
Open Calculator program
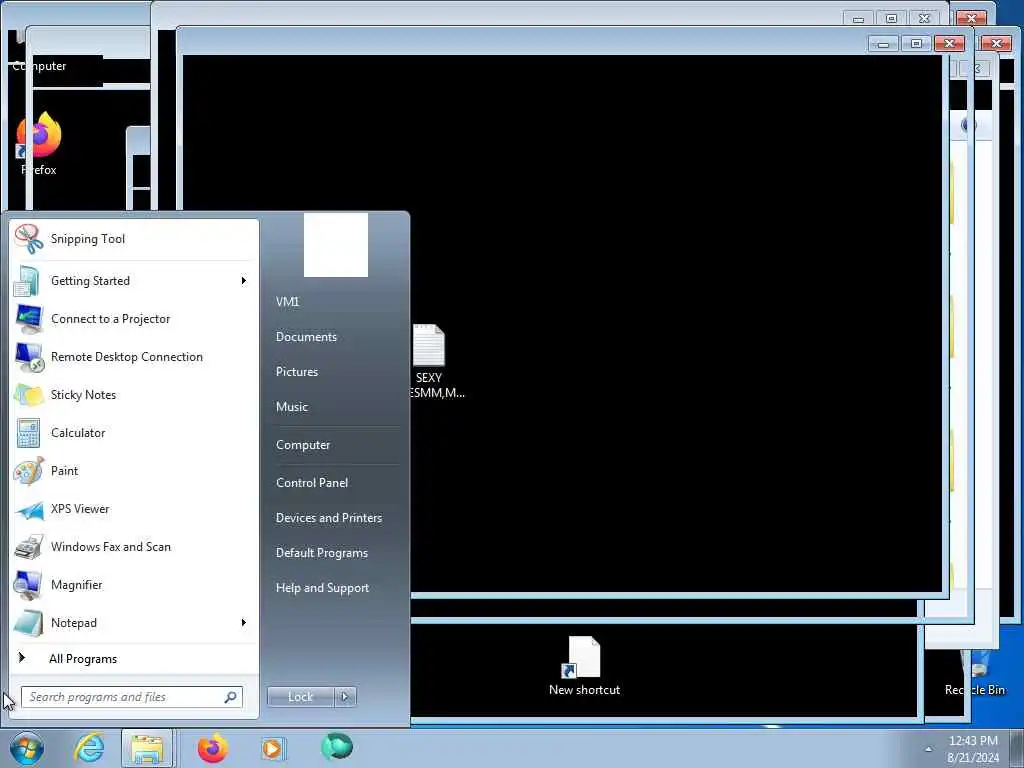[134, 432]
